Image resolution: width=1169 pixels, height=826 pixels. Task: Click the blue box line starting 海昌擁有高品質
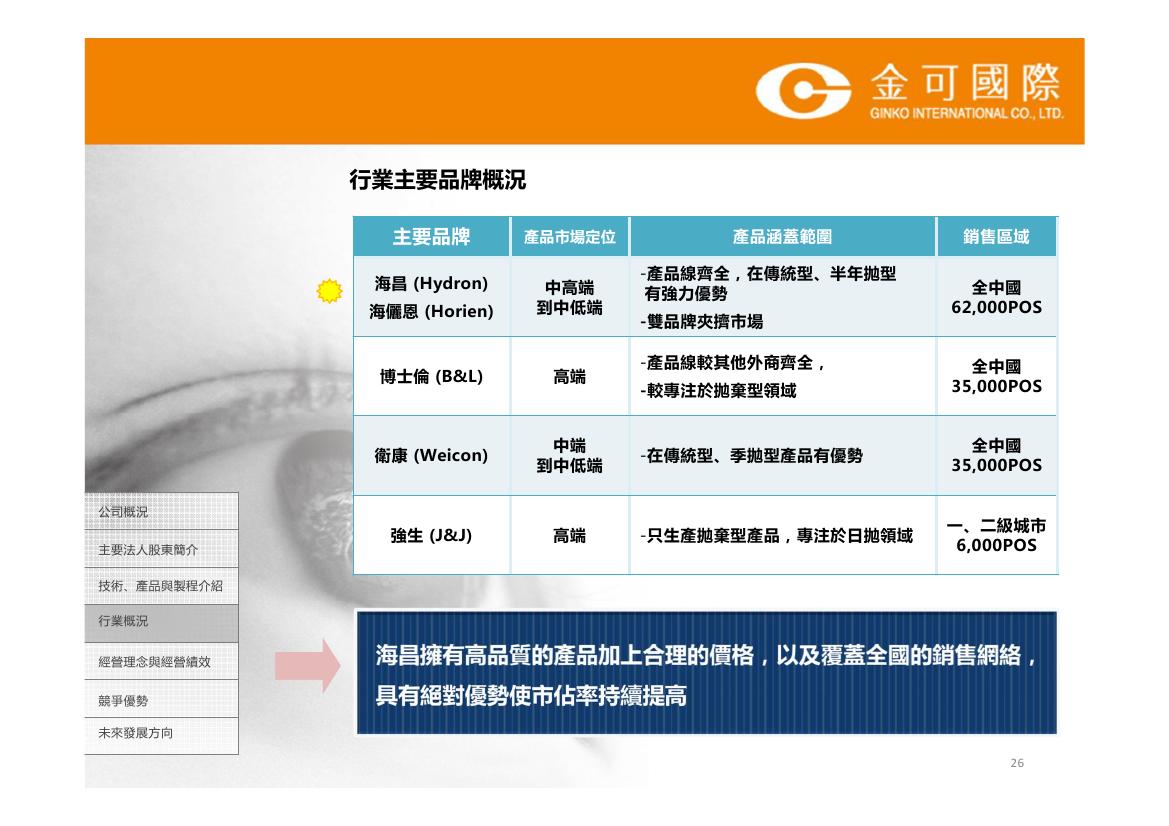tap(706, 655)
